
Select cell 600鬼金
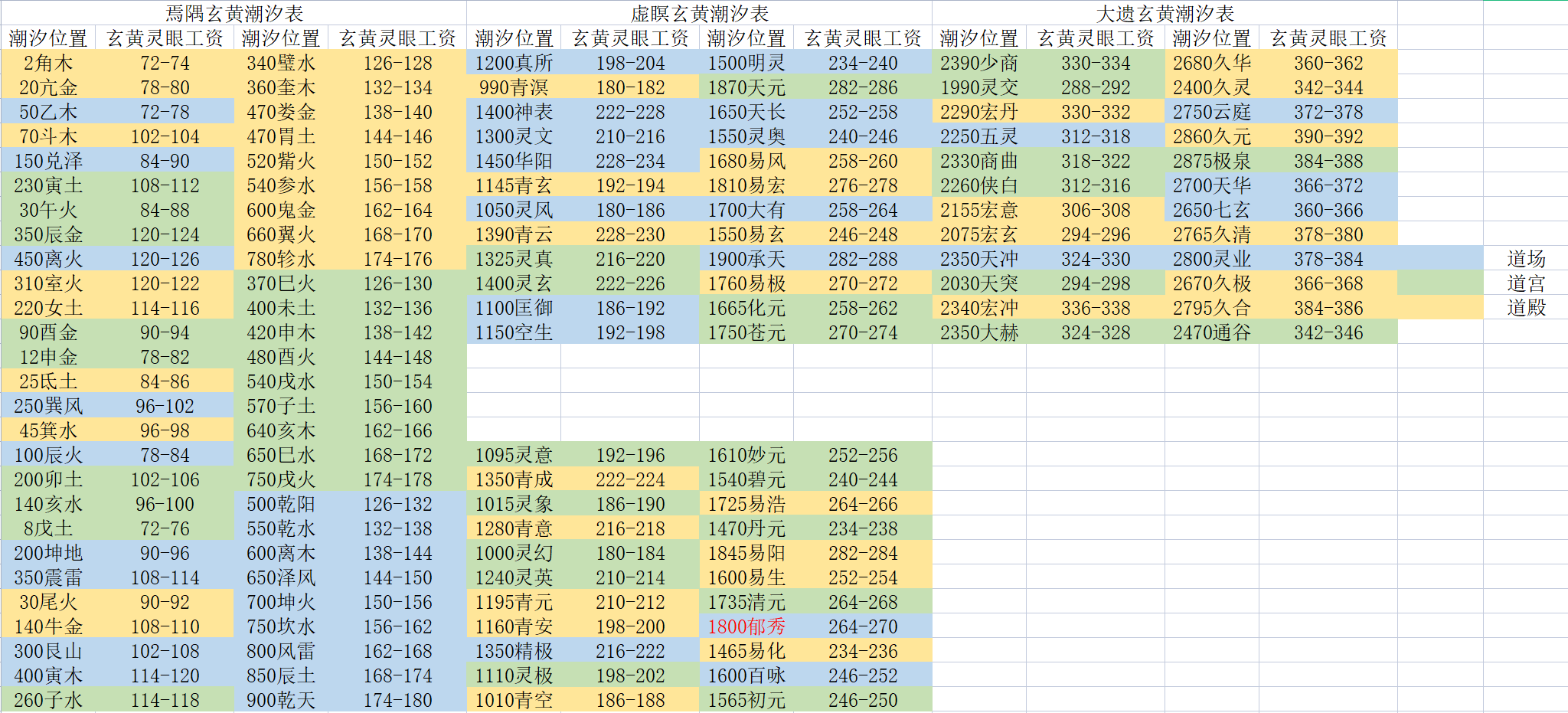pyautogui.click(x=281, y=209)
